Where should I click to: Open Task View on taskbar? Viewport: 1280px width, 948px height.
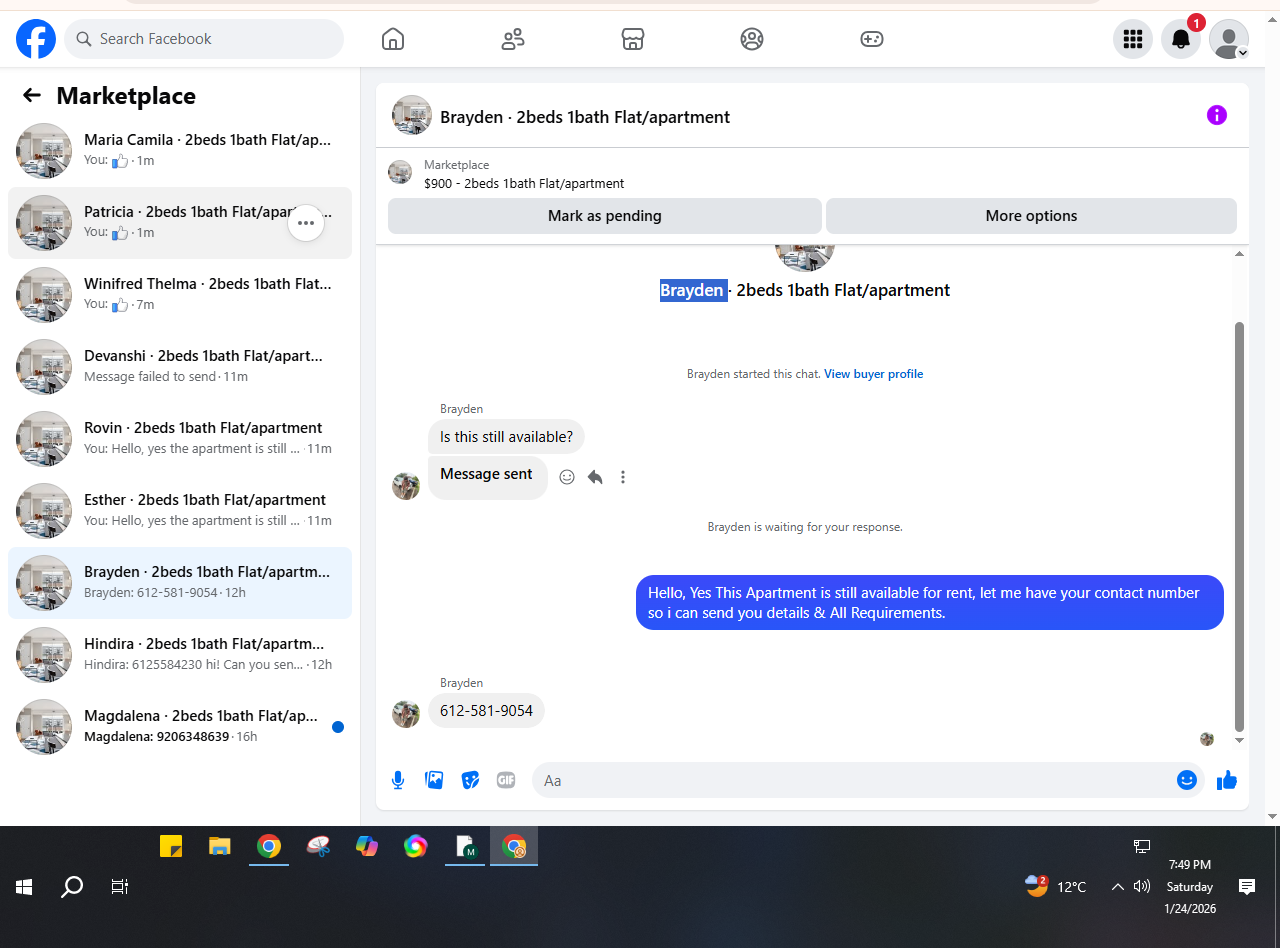(x=120, y=886)
